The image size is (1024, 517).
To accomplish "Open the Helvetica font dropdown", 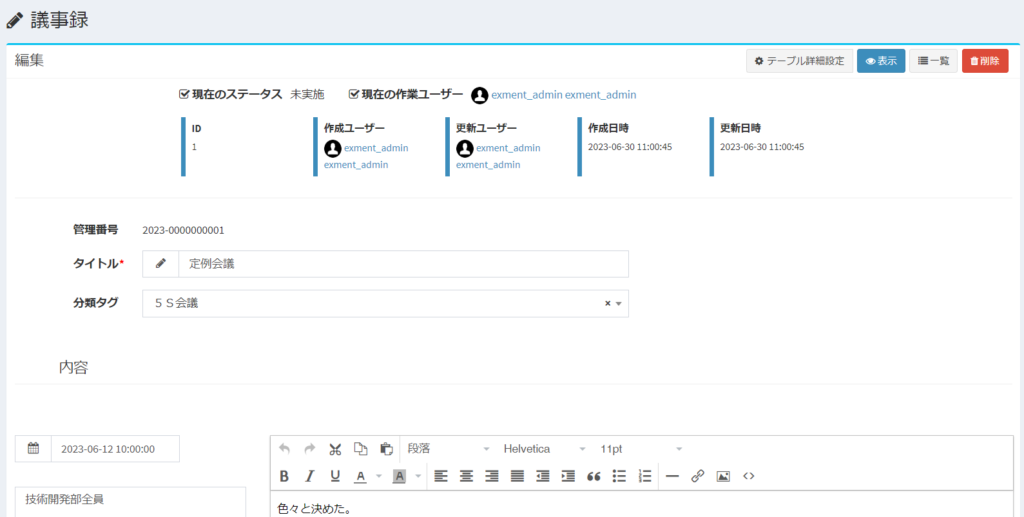I will [x=544, y=449].
